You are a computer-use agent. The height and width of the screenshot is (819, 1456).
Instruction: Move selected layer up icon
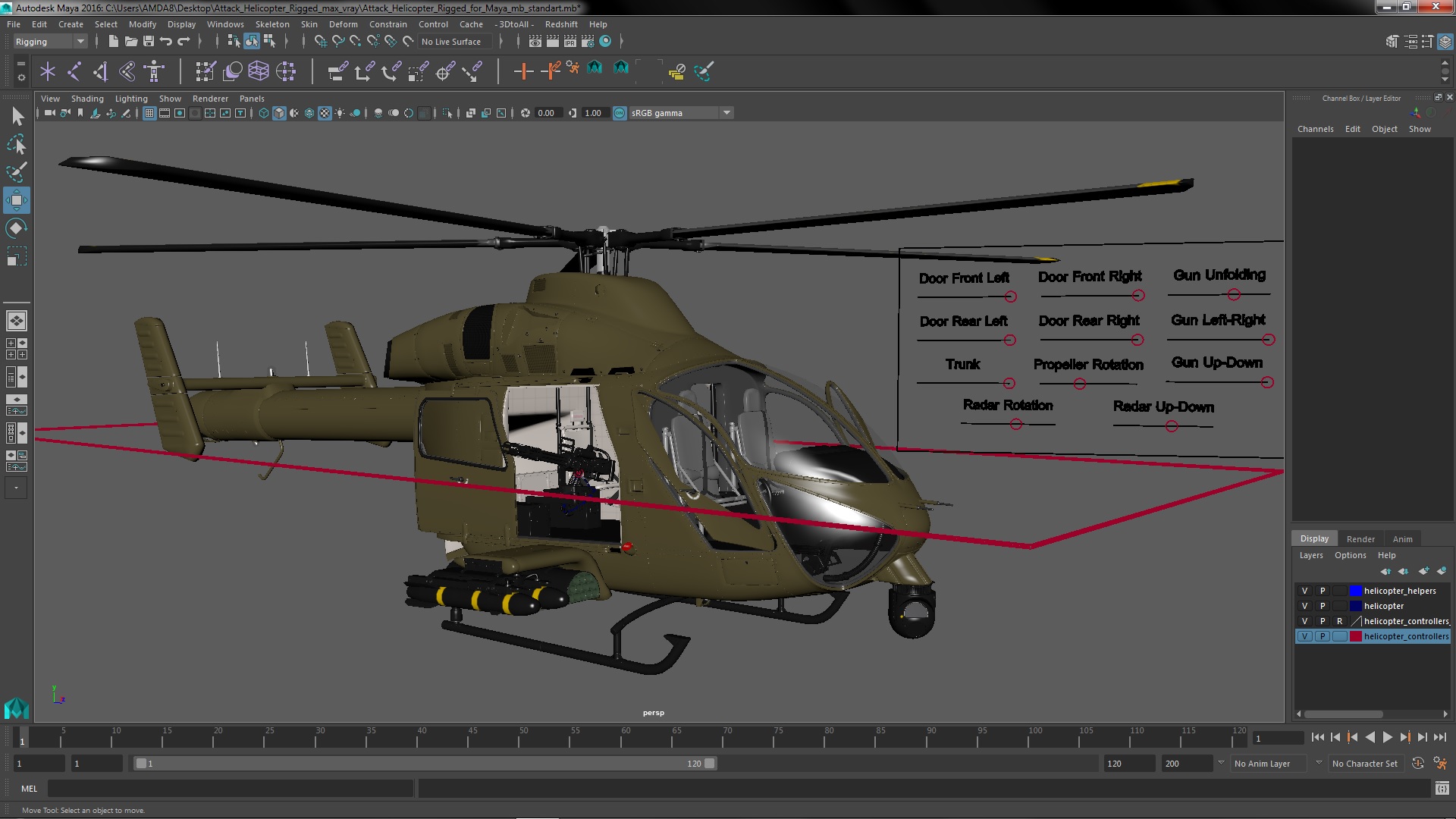point(1385,571)
